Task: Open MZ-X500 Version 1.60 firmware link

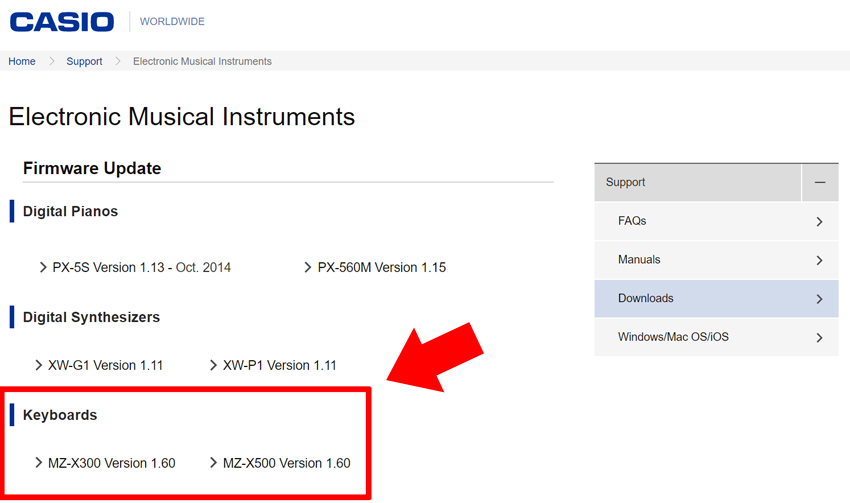Action: 287,463
